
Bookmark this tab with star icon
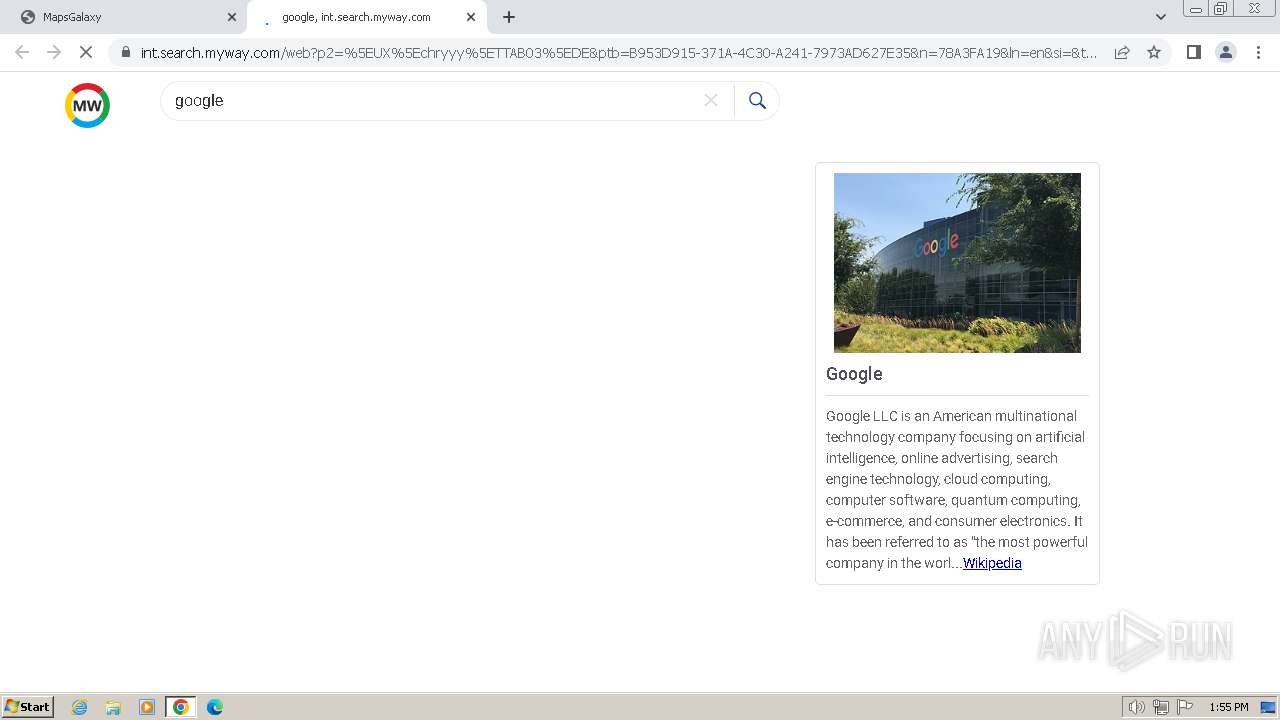tap(1154, 52)
